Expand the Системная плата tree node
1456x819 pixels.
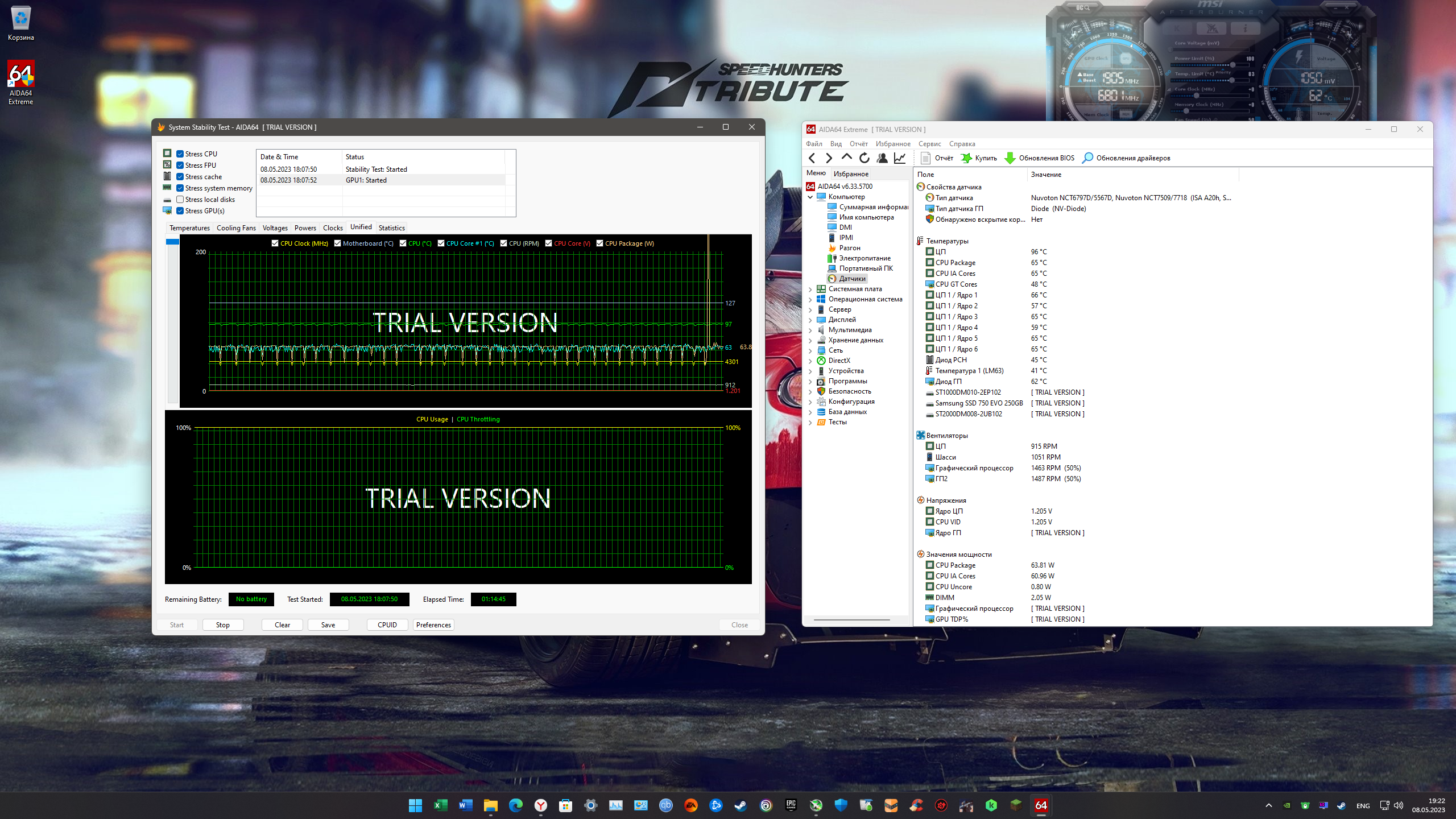pos(810,289)
